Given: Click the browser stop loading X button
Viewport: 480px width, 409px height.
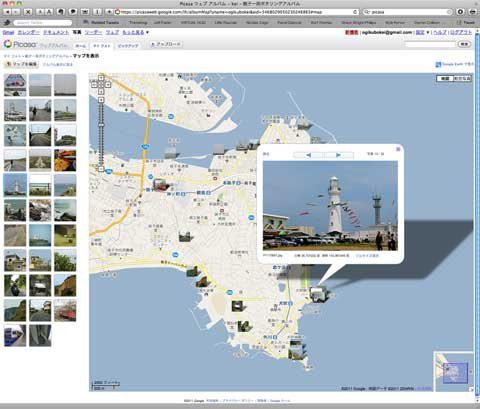Looking at the screenshot, I should 28,12.
